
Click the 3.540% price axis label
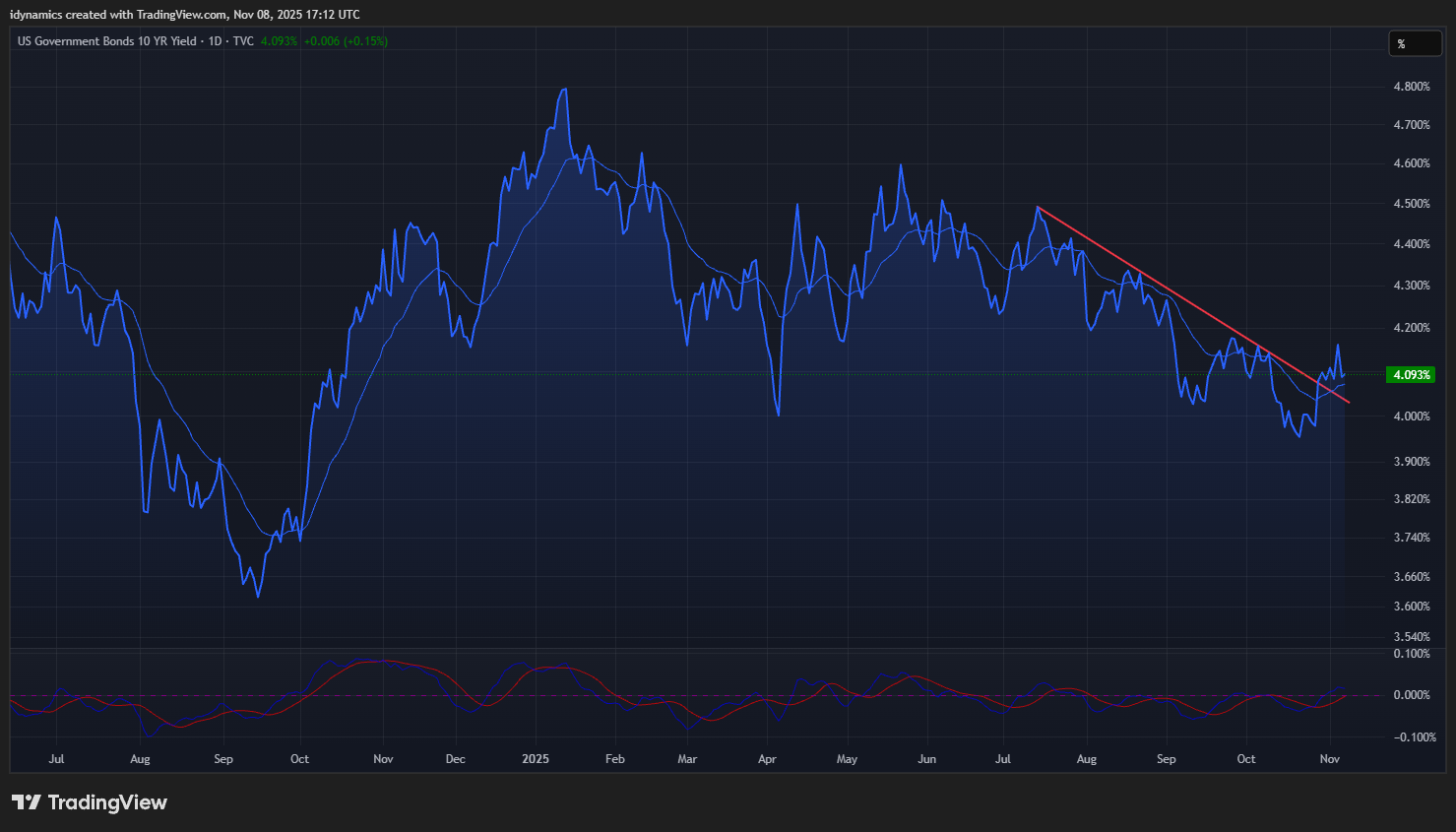[x=1411, y=637]
